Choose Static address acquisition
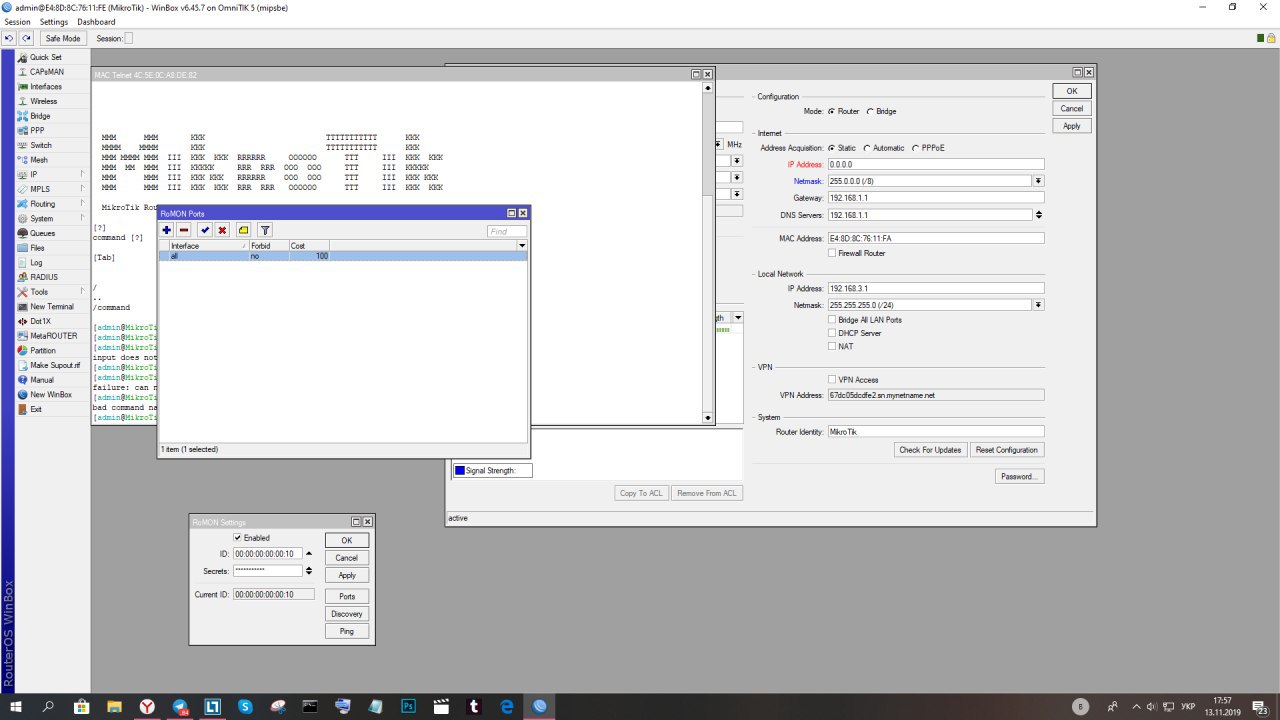 (831, 148)
